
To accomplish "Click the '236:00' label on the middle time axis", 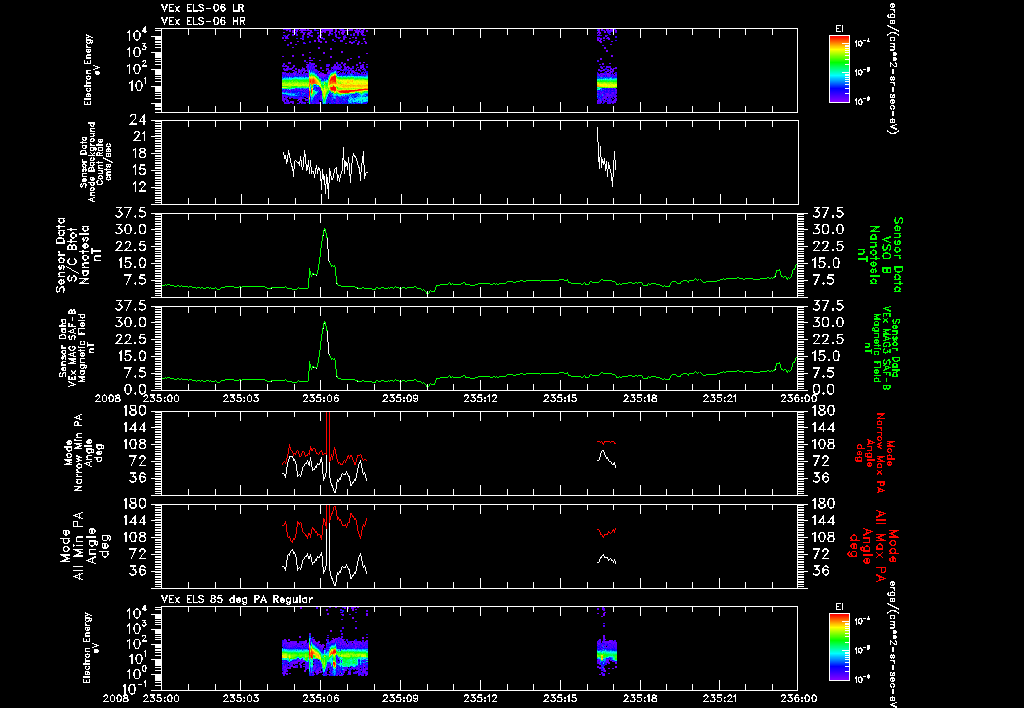I will tap(798, 398).
